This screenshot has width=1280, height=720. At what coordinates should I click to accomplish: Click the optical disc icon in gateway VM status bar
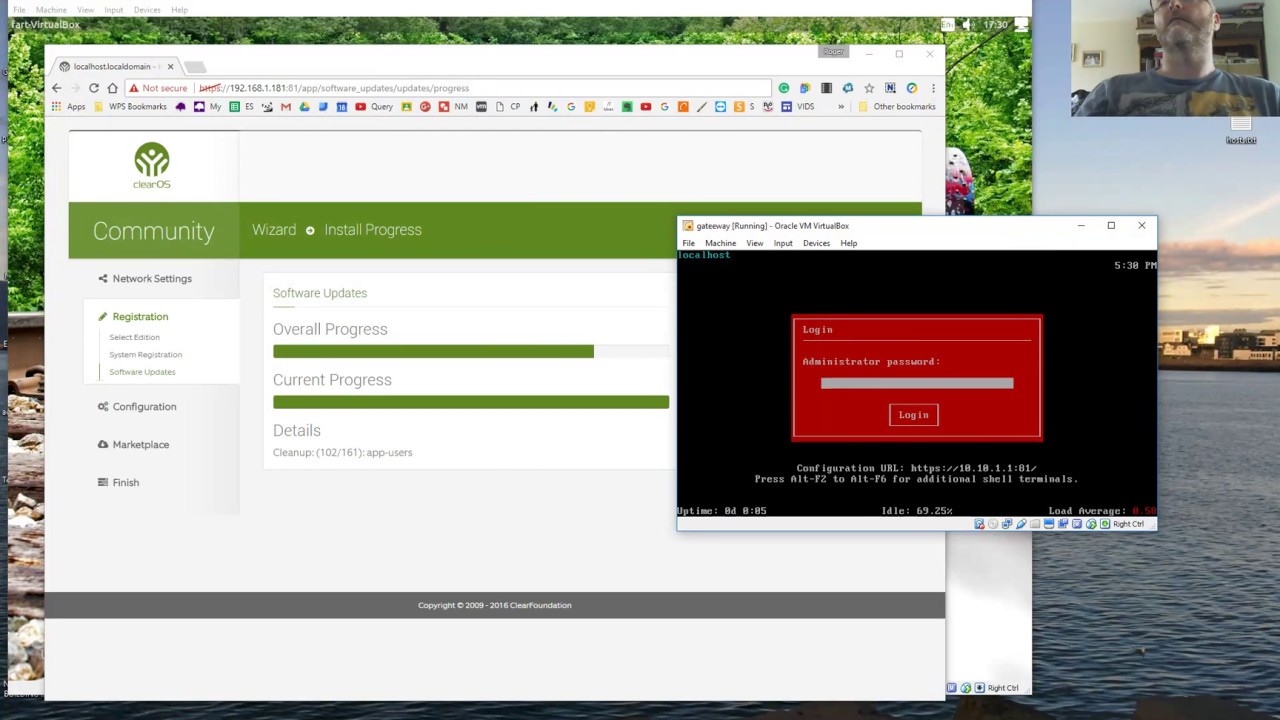click(x=993, y=524)
